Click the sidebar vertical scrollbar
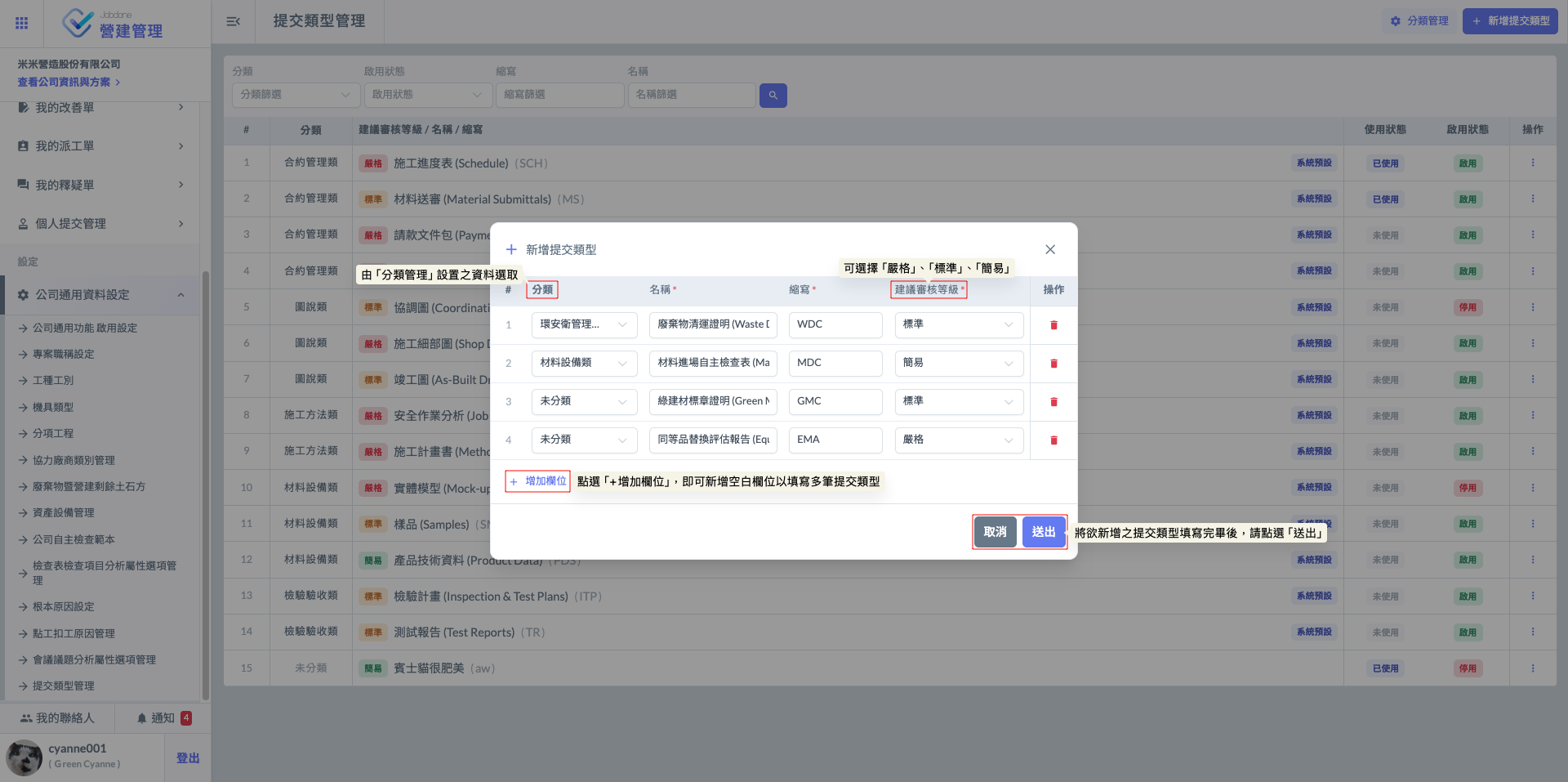This screenshot has height=782, width=1568. point(205,486)
